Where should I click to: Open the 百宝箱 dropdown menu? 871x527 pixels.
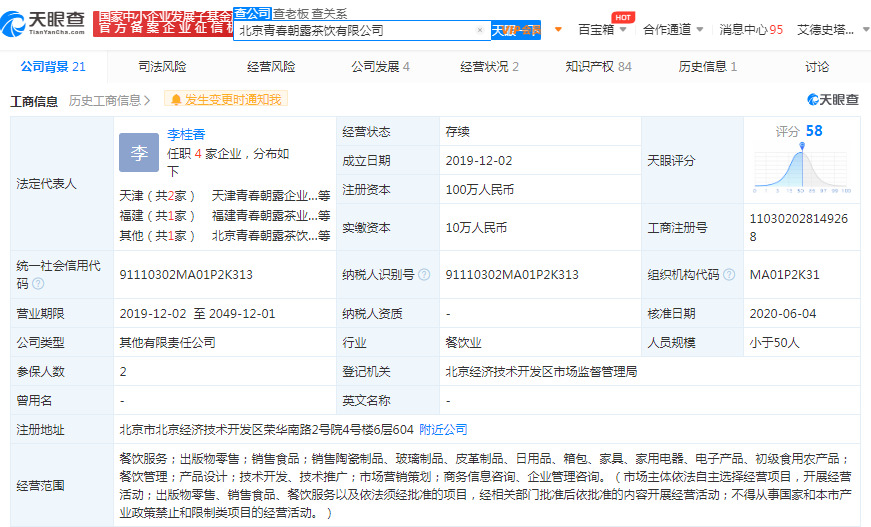(x=602, y=29)
